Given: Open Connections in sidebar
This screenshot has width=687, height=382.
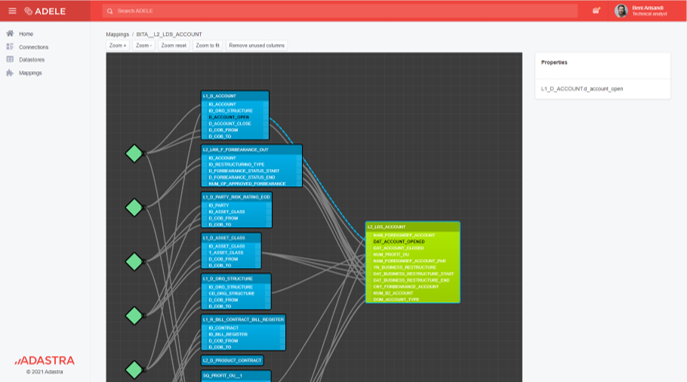Looking at the screenshot, I should [33, 47].
